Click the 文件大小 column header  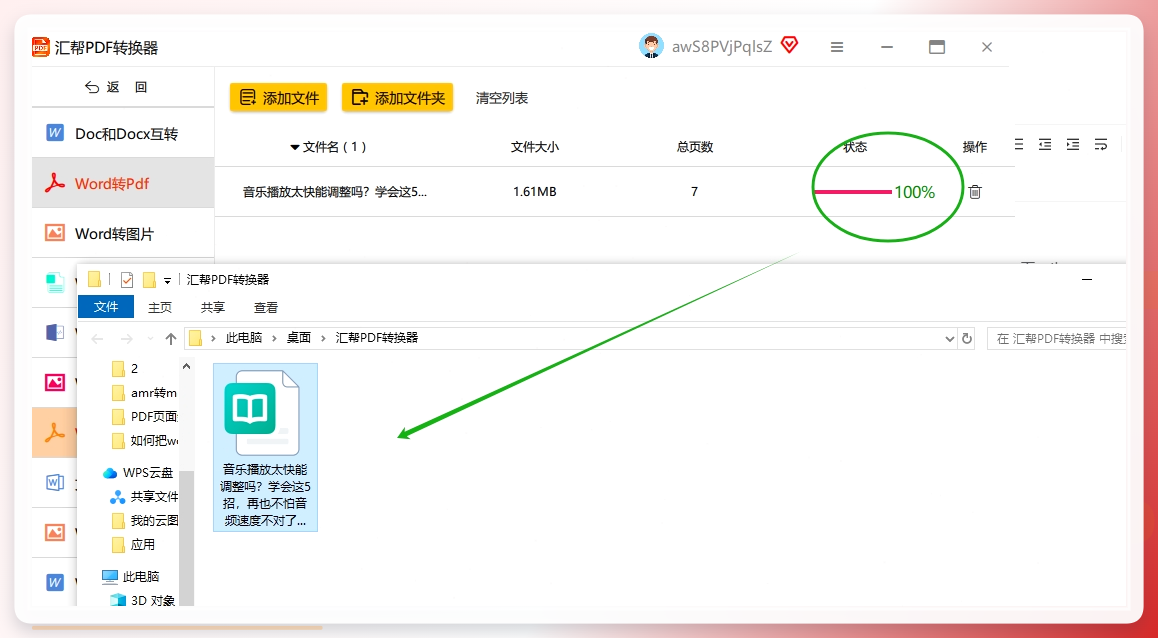[535, 147]
